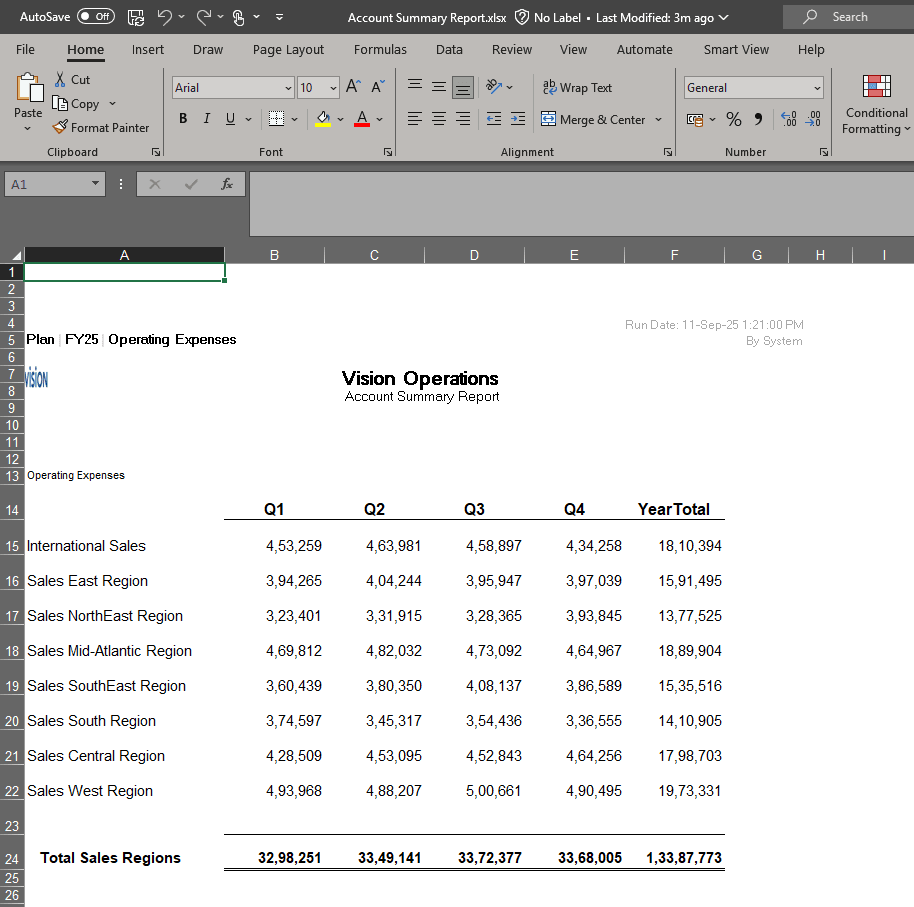Apply the yellow fill color swatch

click(323, 119)
